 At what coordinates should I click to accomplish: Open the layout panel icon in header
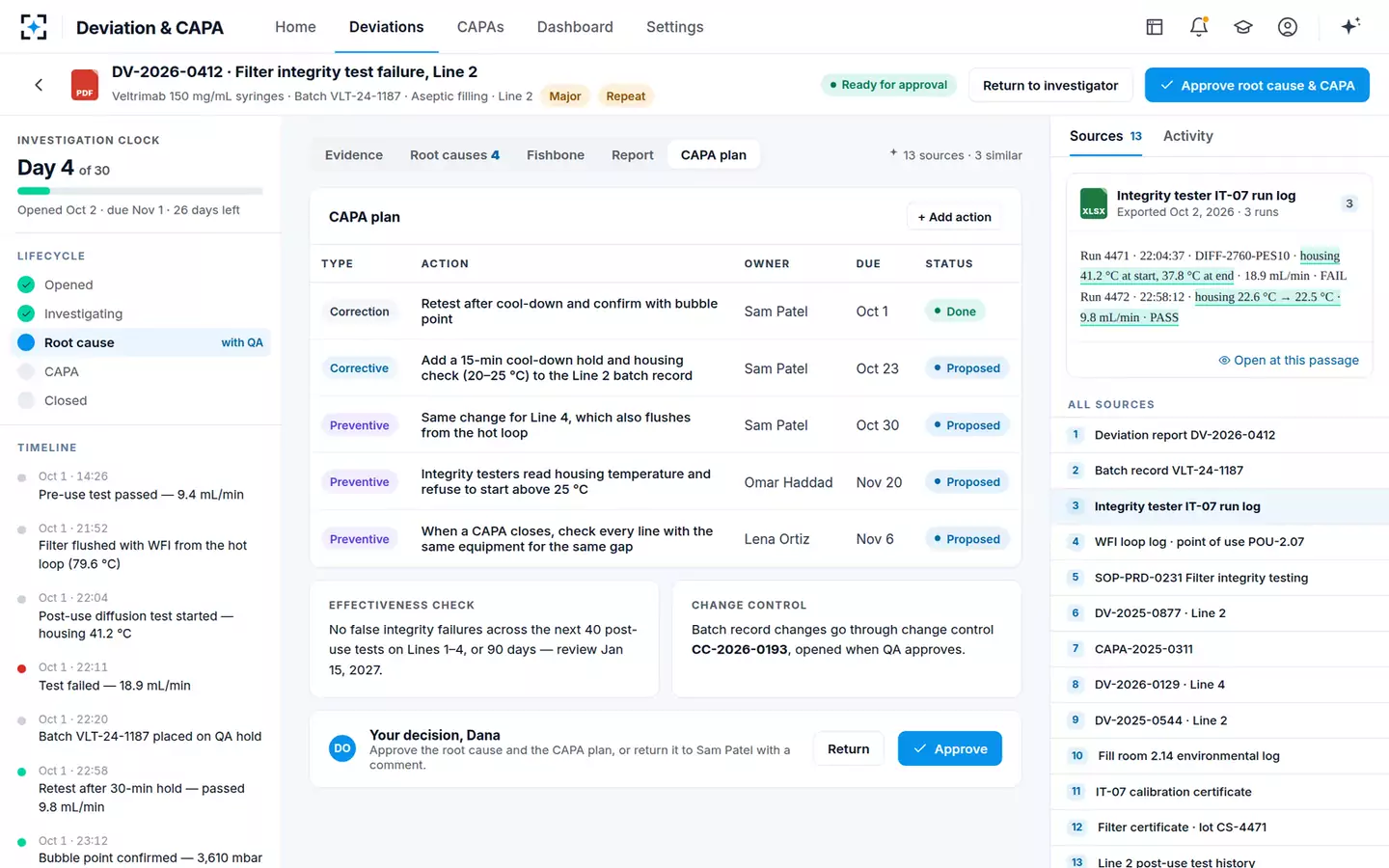tap(1155, 27)
